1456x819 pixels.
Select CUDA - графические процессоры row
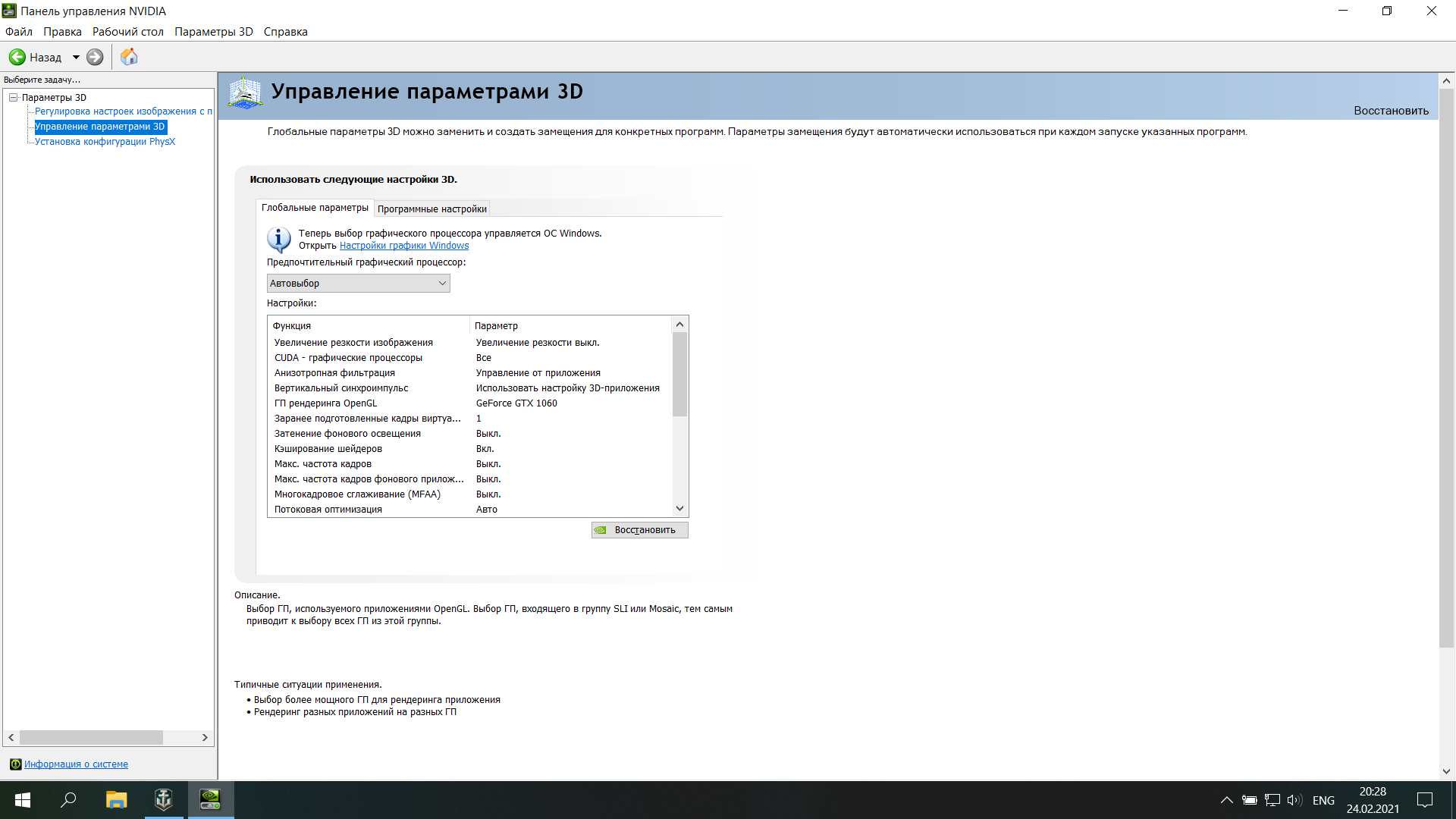[470, 358]
